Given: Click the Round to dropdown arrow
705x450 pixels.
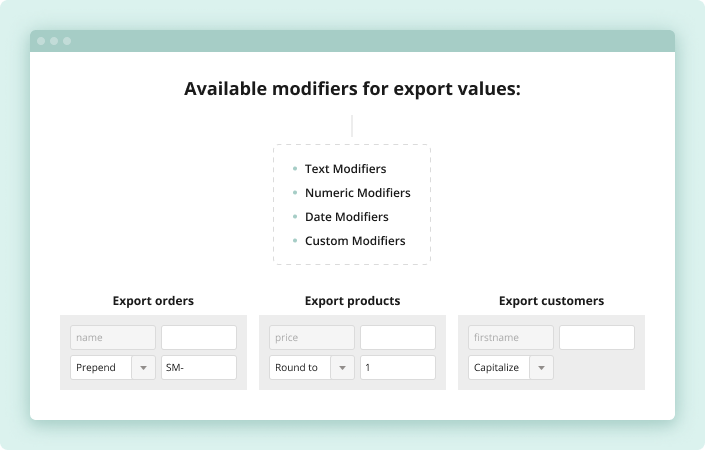Looking at the screenshot, I should [x=343, y=368].
